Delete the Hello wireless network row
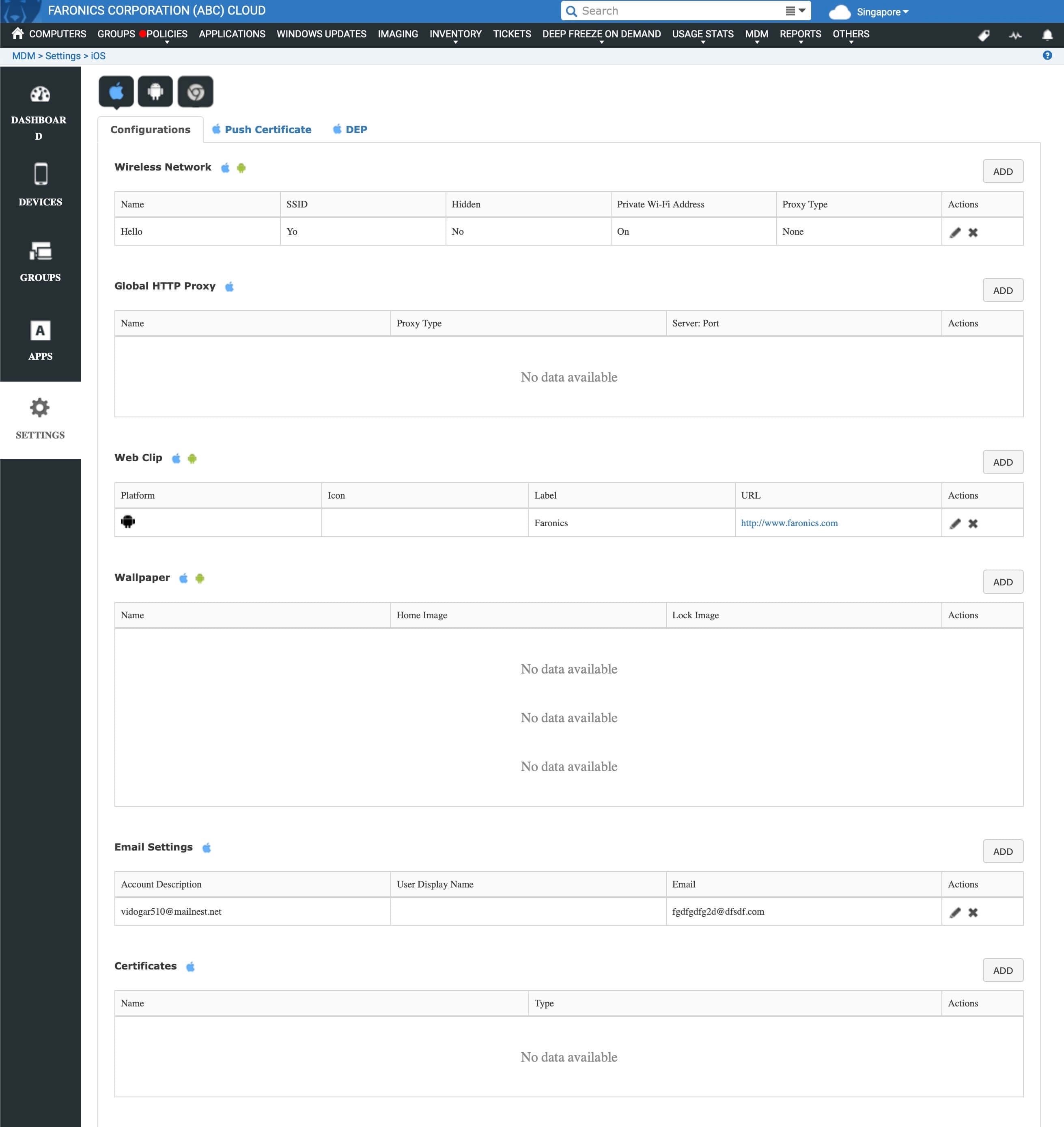The image size is (1064, 1127). pos(973,233)
